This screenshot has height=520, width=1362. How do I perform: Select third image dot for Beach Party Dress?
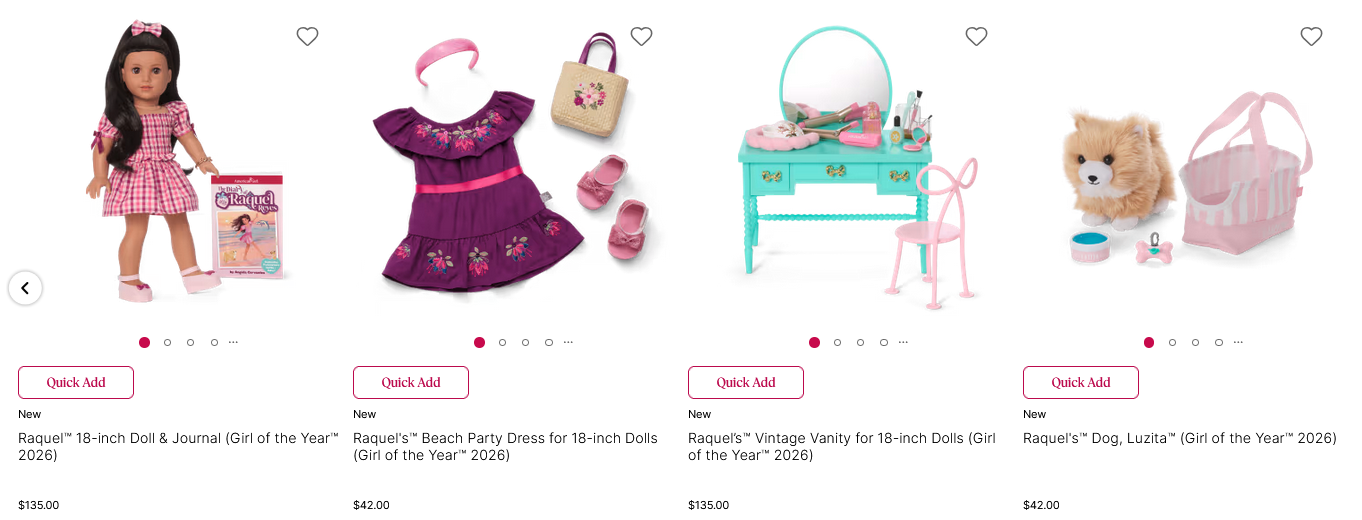pos(525,342)
